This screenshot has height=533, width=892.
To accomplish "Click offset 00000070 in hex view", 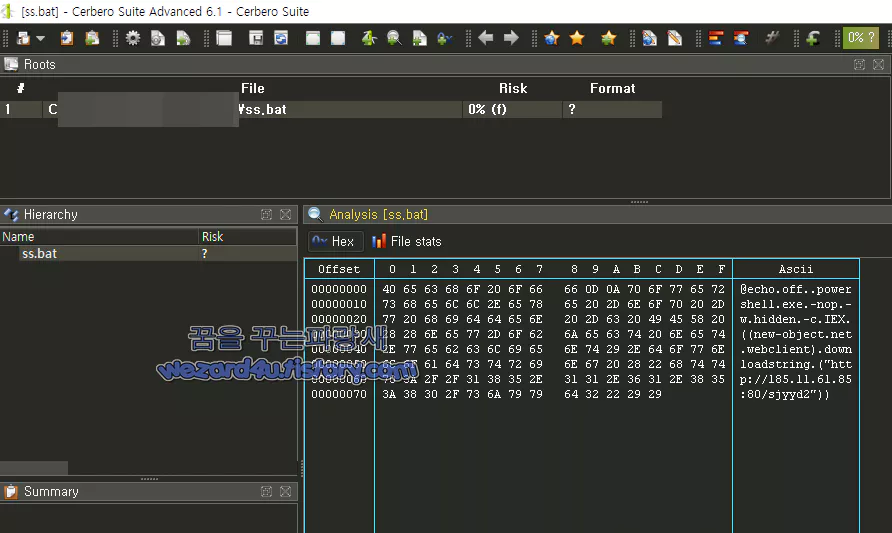I will pyautogui.click(x=339, y=394).
